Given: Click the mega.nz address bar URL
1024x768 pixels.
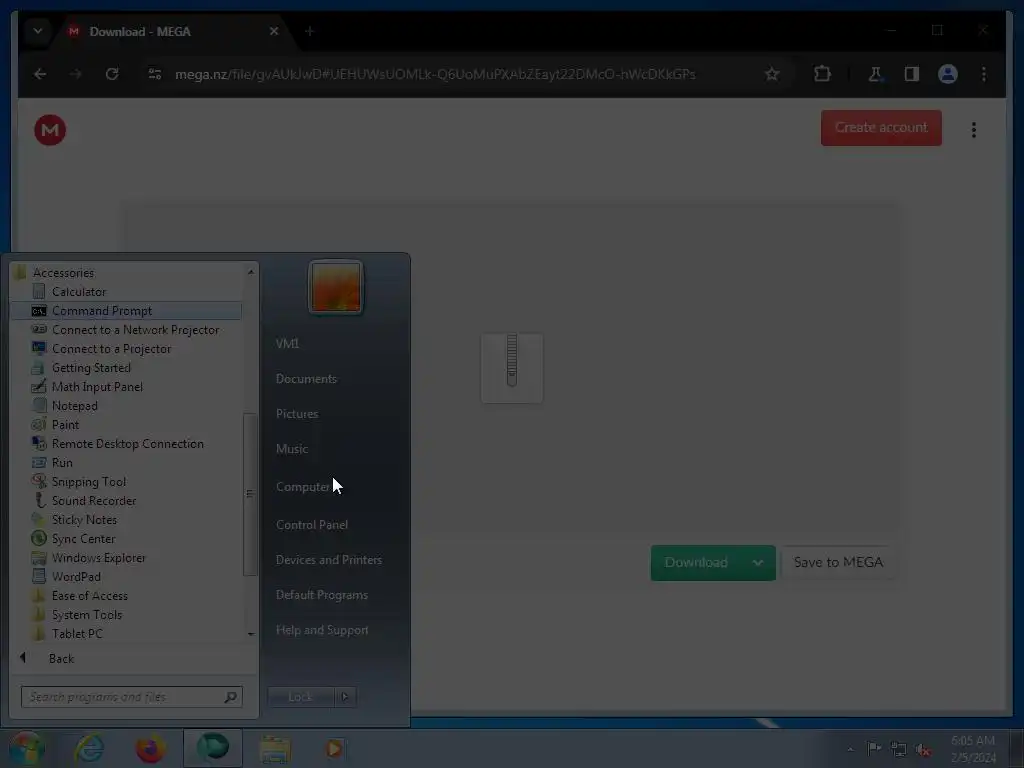Looking at the screenshot, I should click(435, 74).
